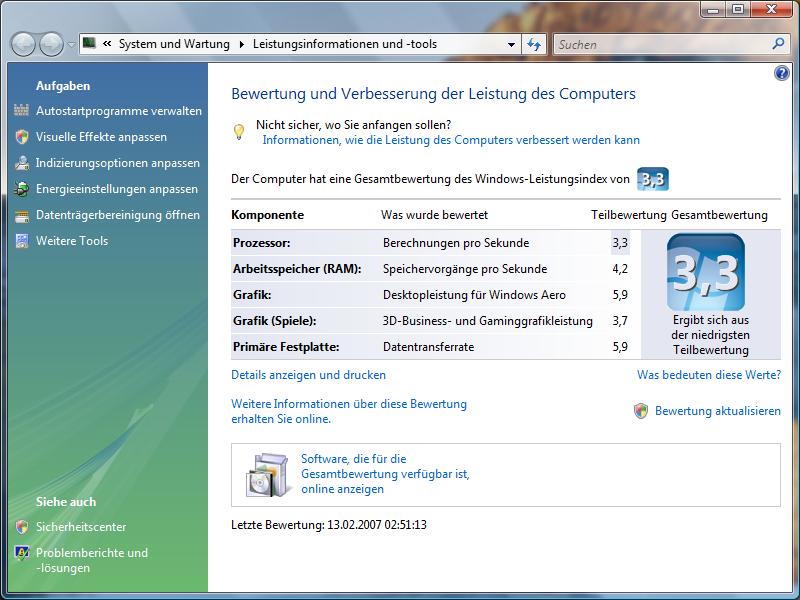Open Software für die Gesamtbewertung online anzeigen

coord(385,473)
